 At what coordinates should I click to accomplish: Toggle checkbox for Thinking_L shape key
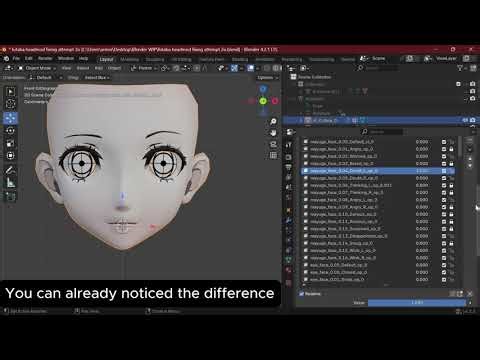point(444,185)
